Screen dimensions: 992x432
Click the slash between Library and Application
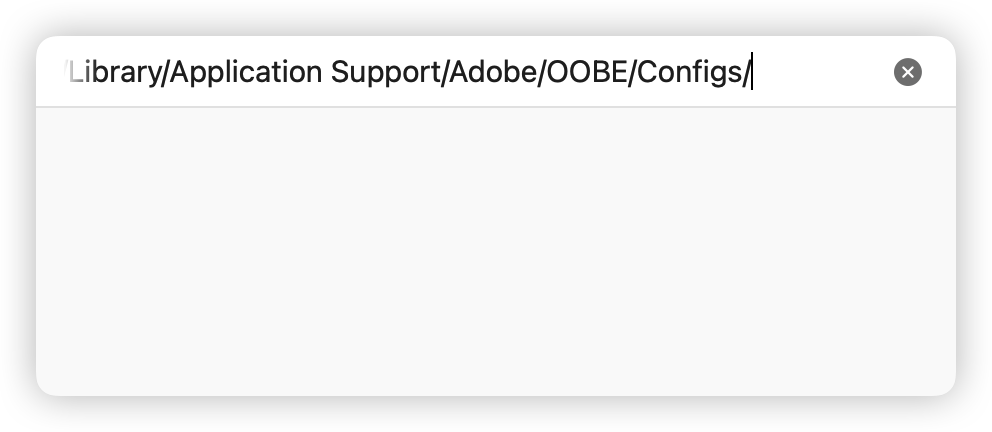[x=166, y=72]
